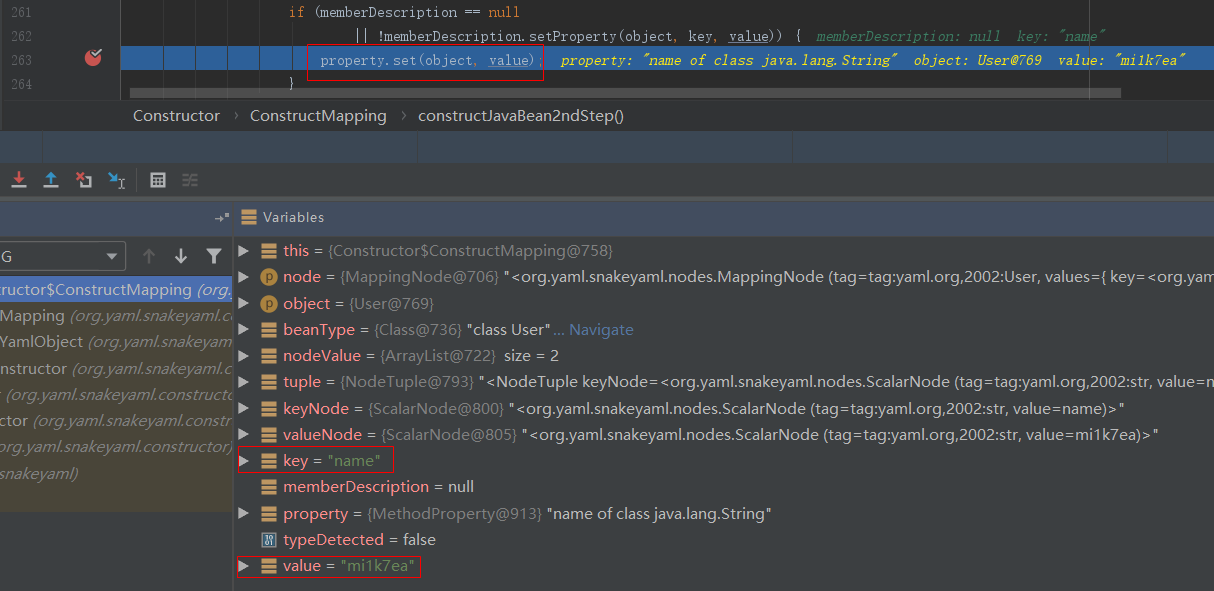1214x591 pixels.
Task: Click the ConstructMapping breadcrumb
Action: [318, 116]
